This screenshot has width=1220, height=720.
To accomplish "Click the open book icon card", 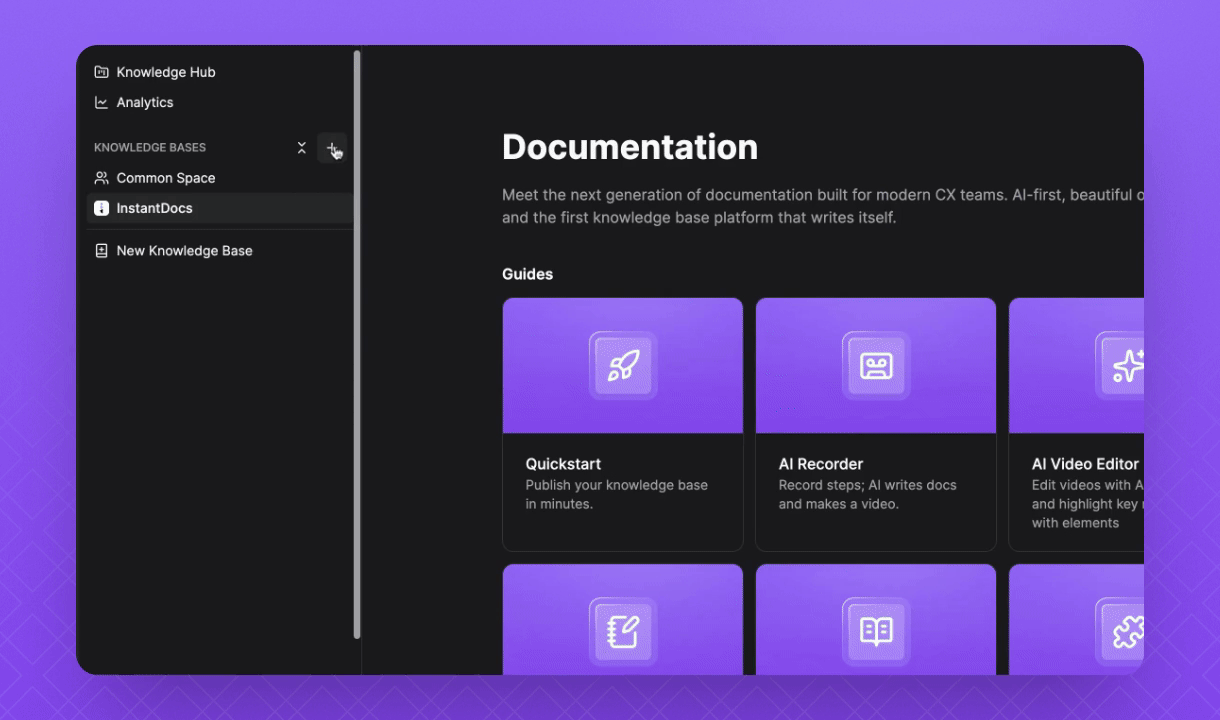I will [876, 620].
